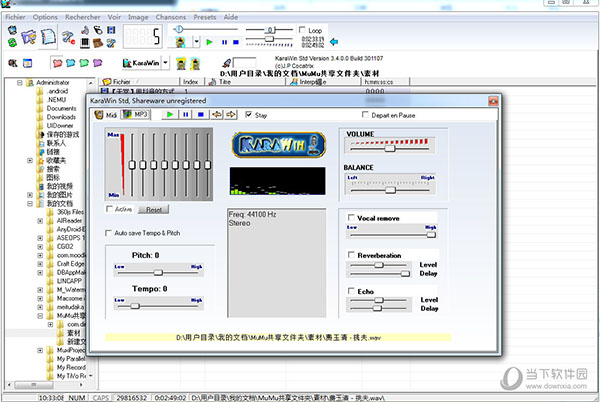Pause playback in the main toolbar

tap(225, 42)
